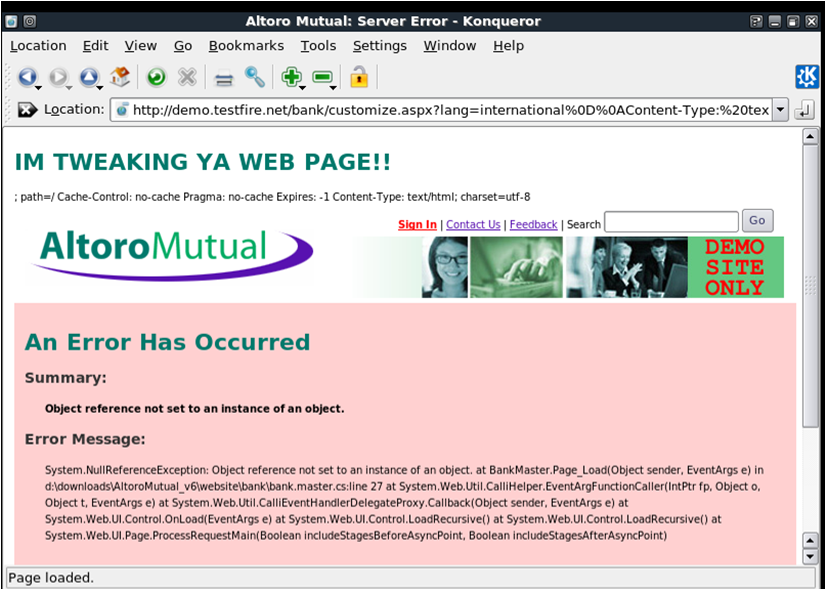Open the Tools menu
825x589 pixels.
(318, 46)
